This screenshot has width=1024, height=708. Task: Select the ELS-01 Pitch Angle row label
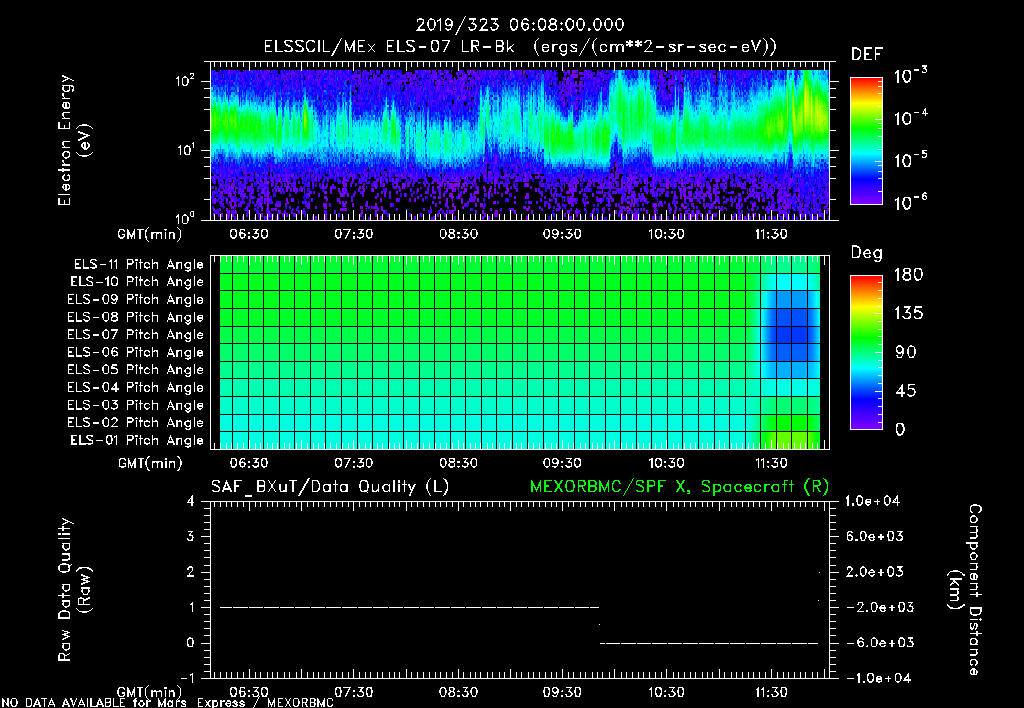point(136,440)
